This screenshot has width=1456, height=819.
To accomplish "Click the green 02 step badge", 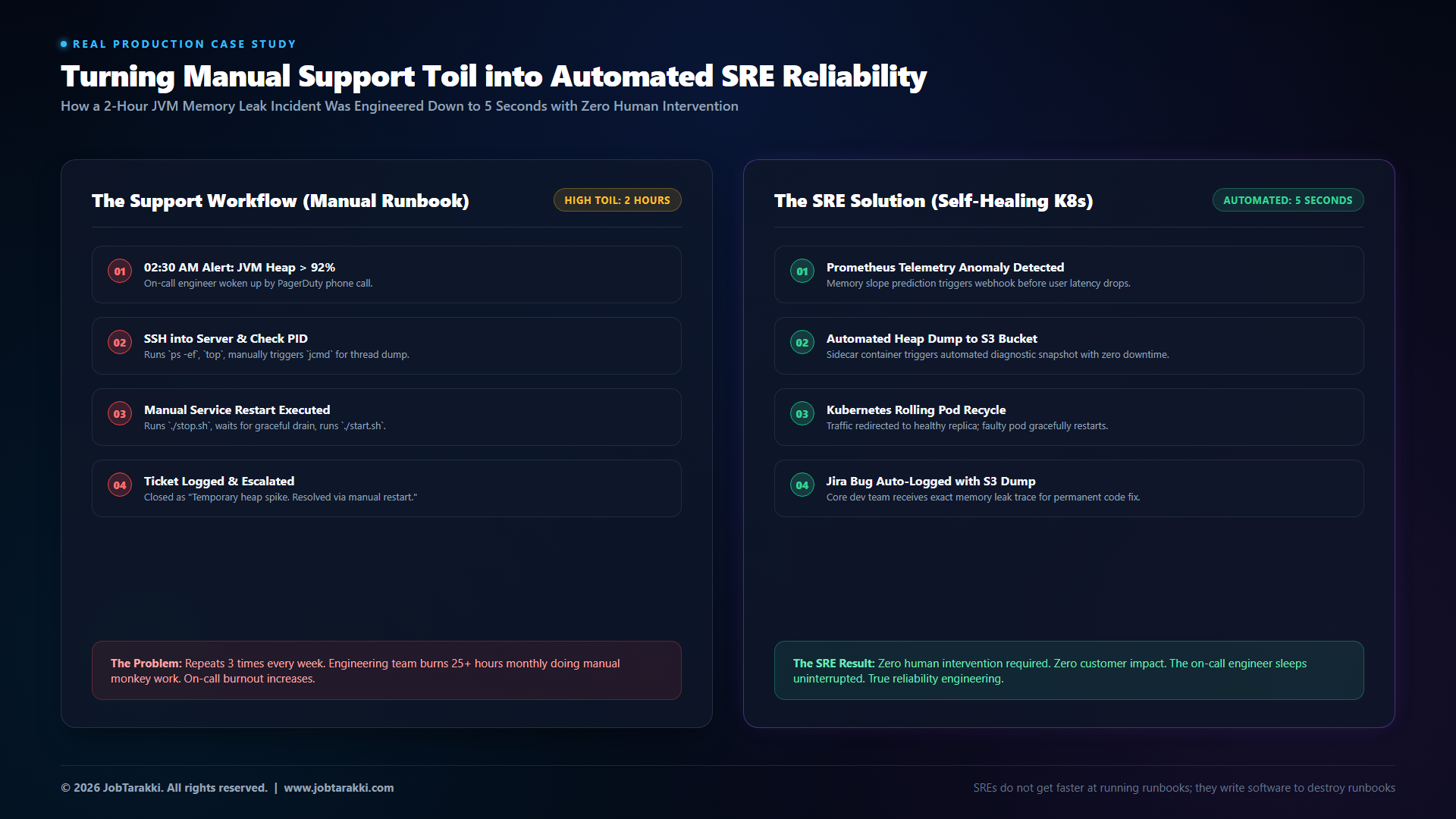I will coord(802,343).
